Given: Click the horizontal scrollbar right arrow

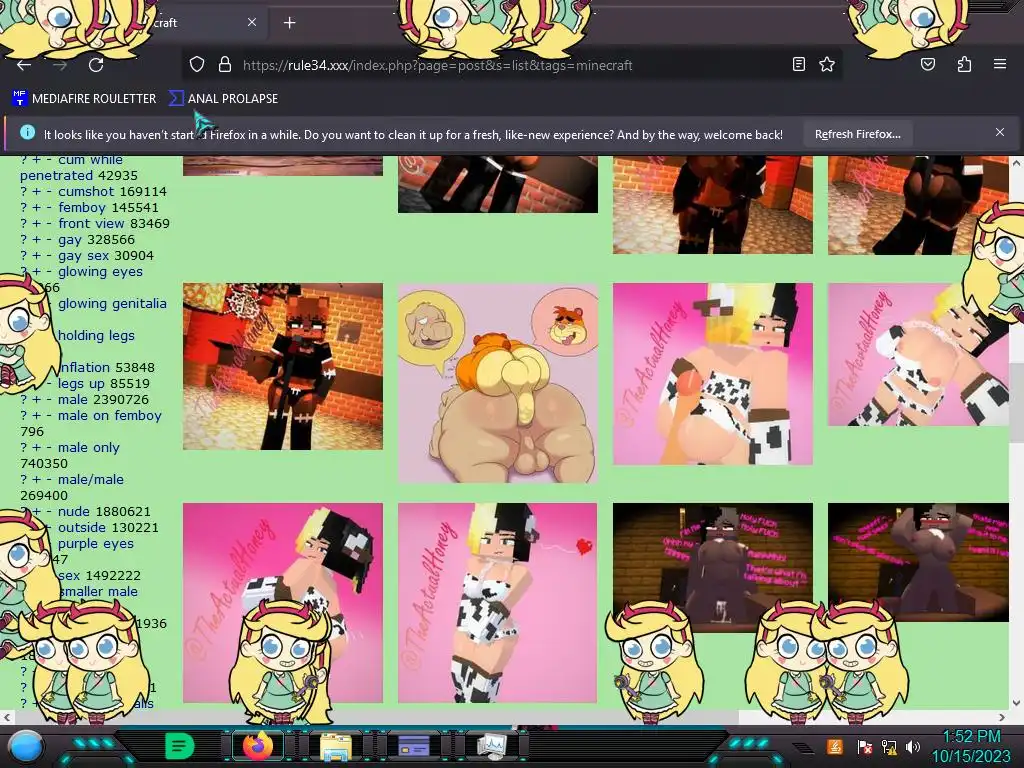Looking at the screenshot, I should coord(1002,717).
